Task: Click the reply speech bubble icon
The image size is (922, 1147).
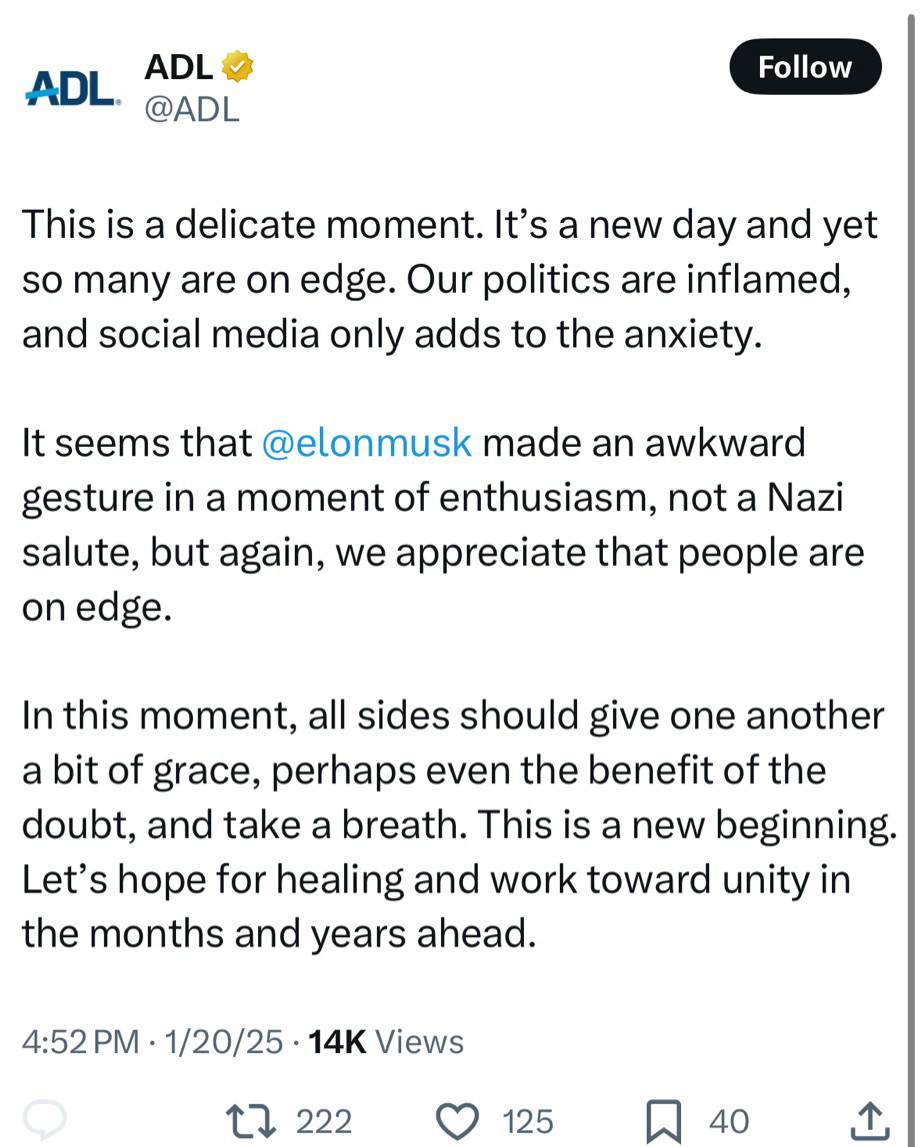Action: click(45, 1120)
